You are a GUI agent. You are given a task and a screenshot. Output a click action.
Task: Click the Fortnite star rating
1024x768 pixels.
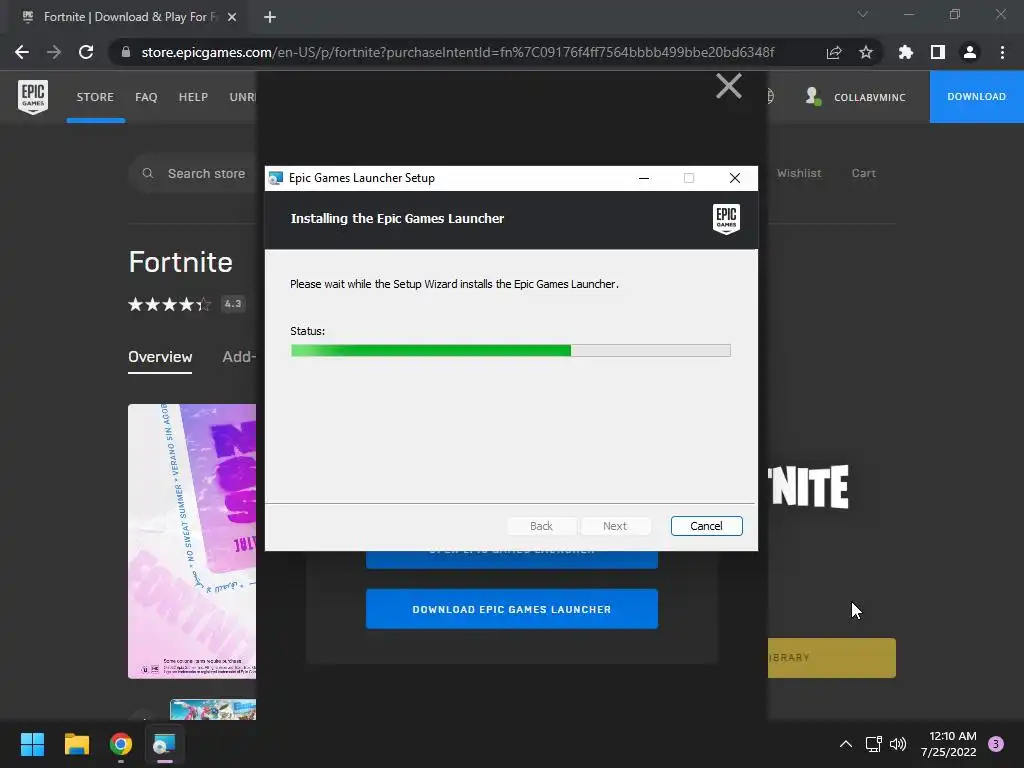(170, 304)
